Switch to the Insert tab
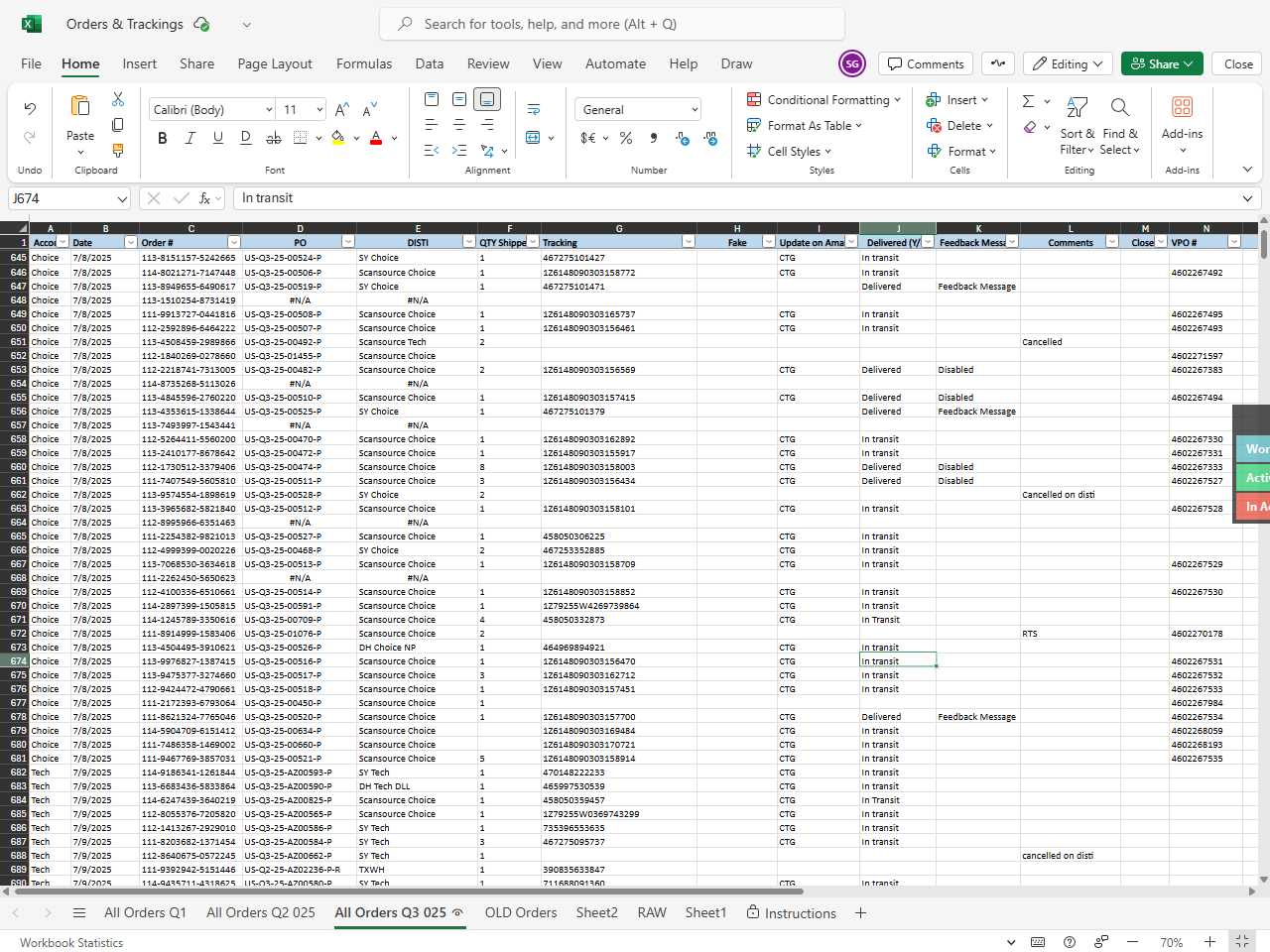The width and height of the screenshot is (1270, 952). (140, 63)
